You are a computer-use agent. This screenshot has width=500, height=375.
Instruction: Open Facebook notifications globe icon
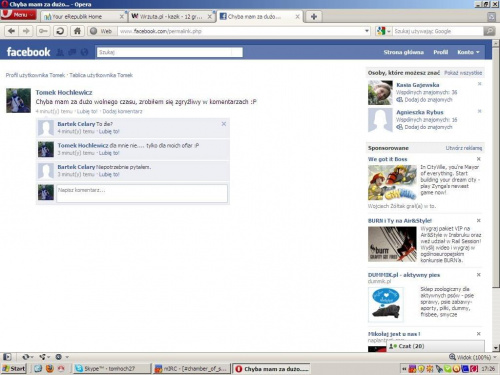tap(85, 52)
